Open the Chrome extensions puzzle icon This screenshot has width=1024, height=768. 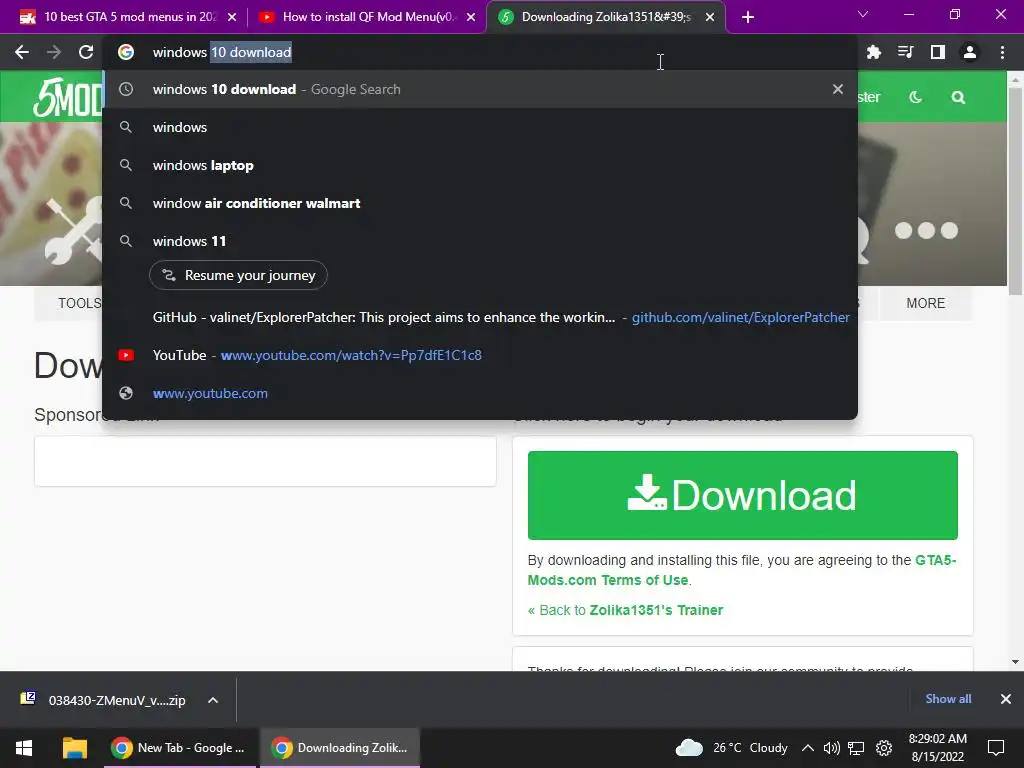[x=873, y=52]
